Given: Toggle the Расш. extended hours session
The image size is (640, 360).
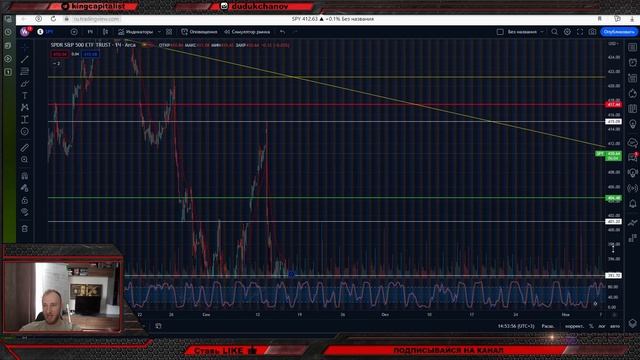Looking at the screenshot, I should pos(548,326).
